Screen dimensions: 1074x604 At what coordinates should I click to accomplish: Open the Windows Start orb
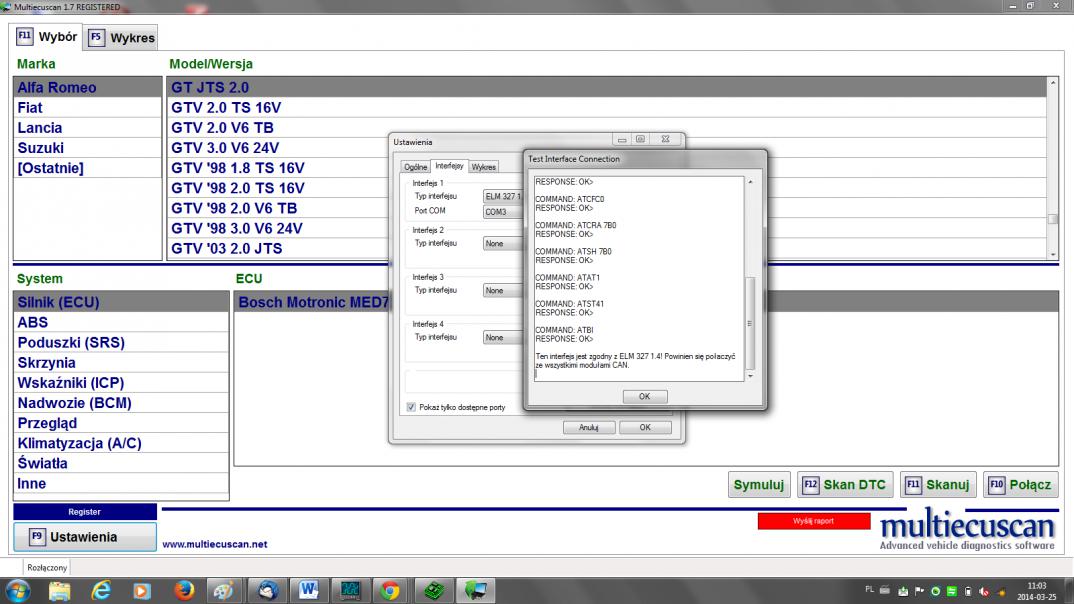pyautogui.click(x=16, y=590)
